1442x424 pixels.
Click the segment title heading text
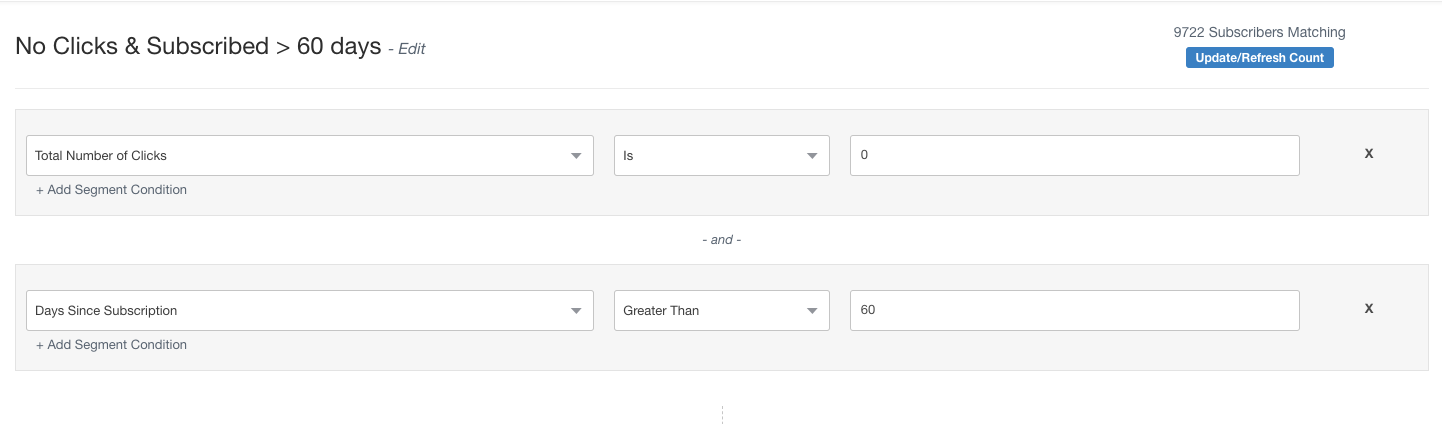click(198, 46)
